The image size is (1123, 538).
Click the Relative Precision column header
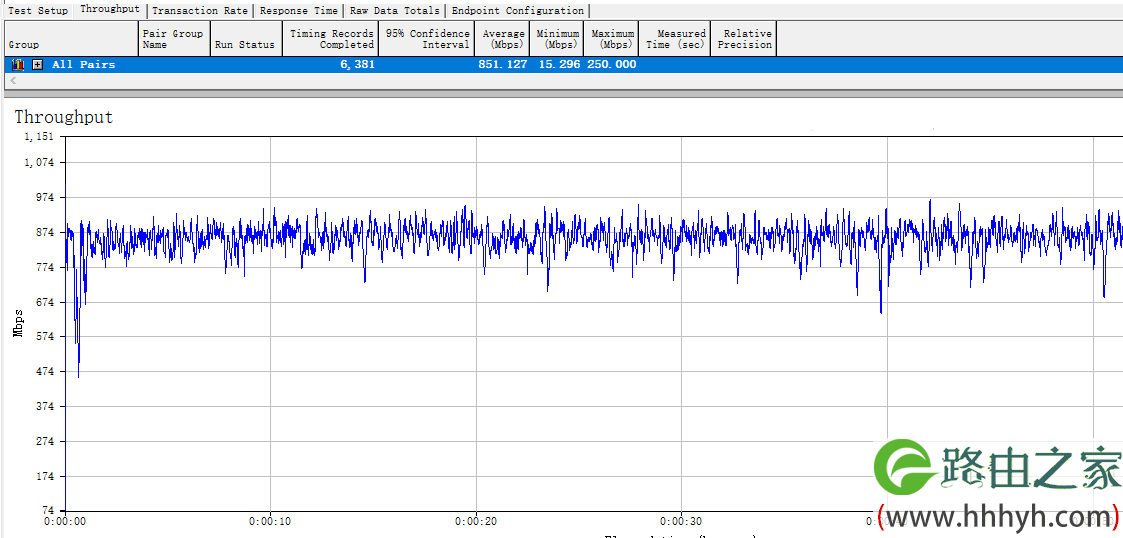pyautogui.click(x=743, y=39)
